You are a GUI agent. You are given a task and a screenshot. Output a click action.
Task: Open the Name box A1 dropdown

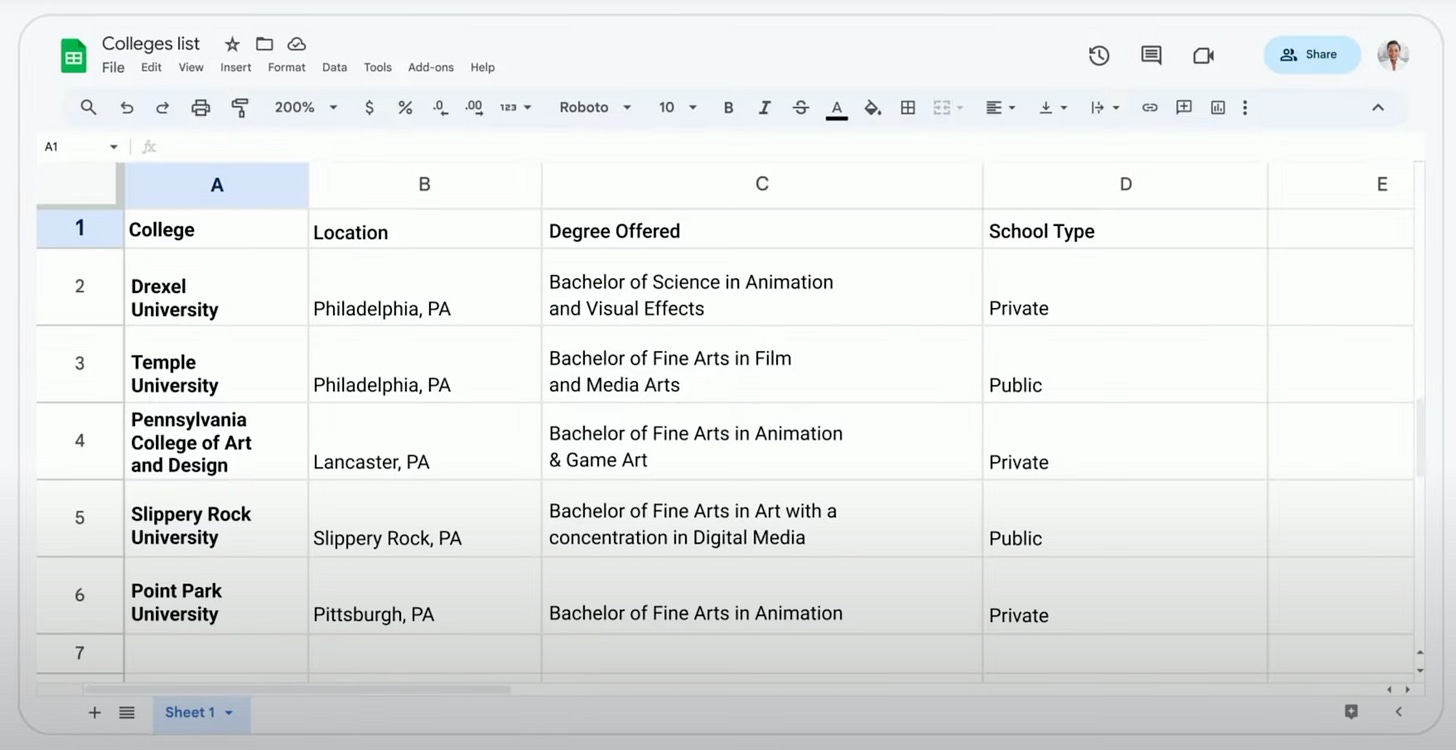(113, 147)
